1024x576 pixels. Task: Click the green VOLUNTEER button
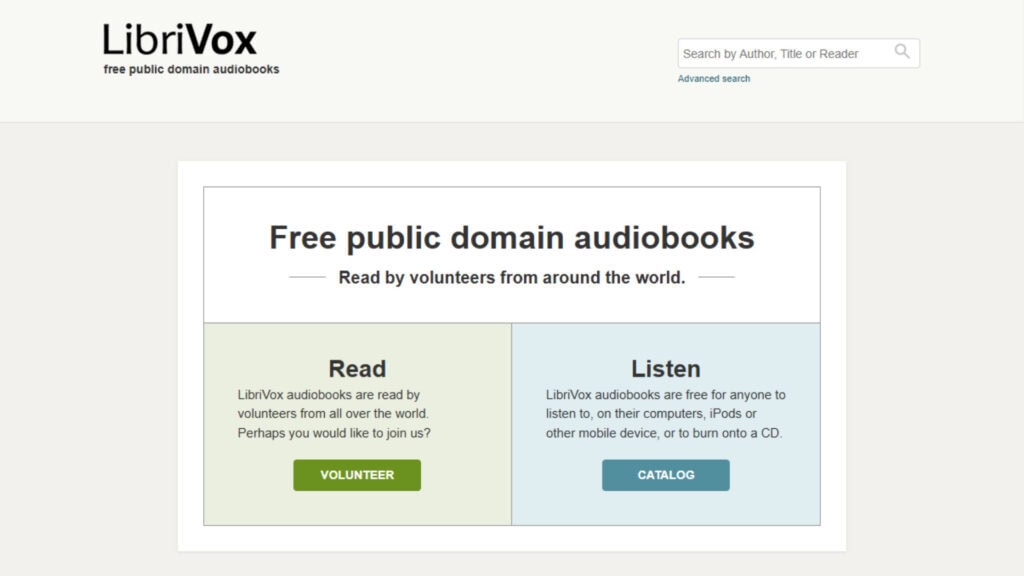(x=357, y=475)
